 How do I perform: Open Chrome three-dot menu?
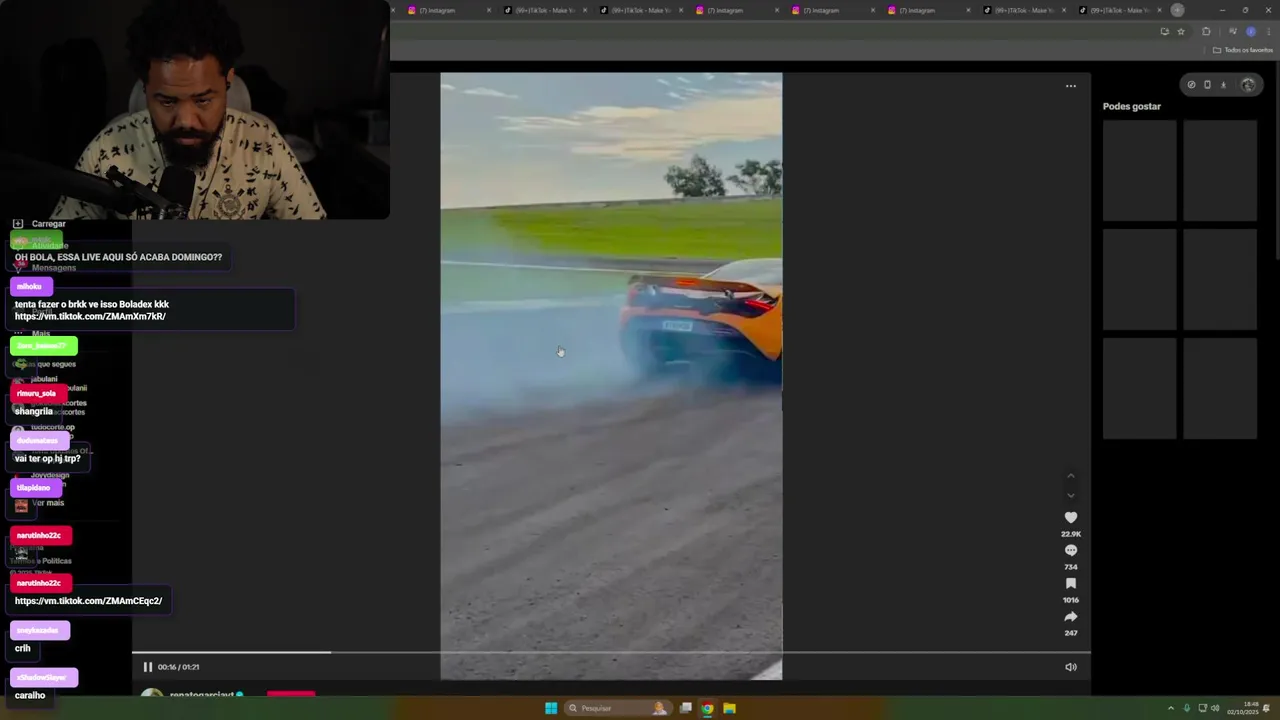click(x=1268, y=32)
